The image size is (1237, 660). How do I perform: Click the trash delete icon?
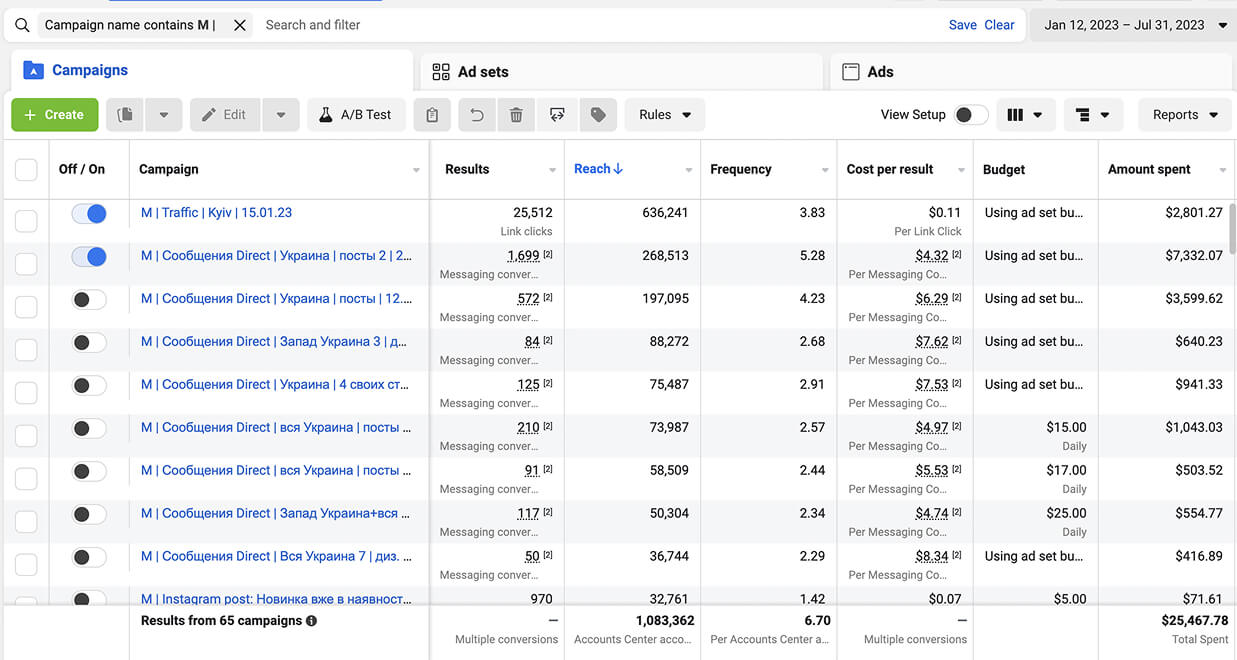[x=516, y=115]
